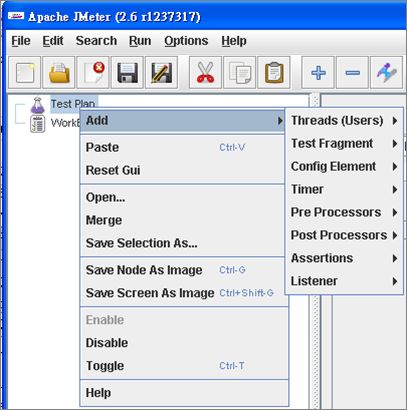Click the Open folder toolbar icon

point(59,72)
